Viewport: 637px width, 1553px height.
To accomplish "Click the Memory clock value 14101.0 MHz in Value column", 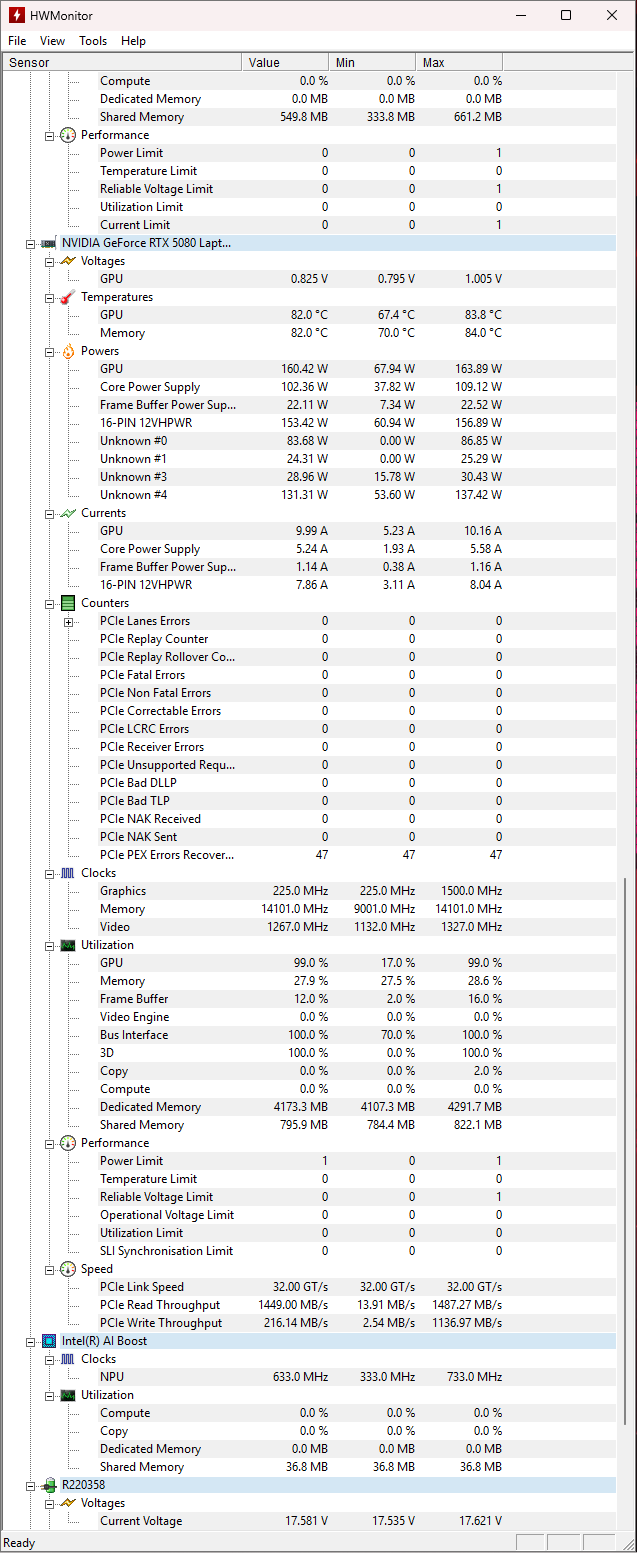I will tap(295, 909).
